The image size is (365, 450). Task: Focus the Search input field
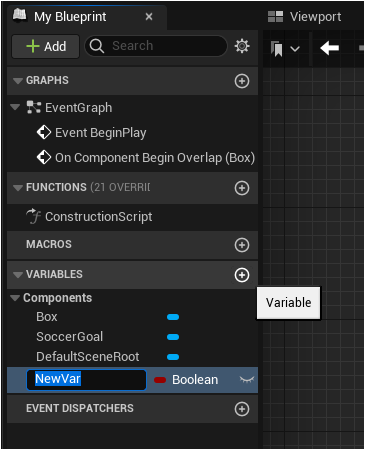click(156, 46)
